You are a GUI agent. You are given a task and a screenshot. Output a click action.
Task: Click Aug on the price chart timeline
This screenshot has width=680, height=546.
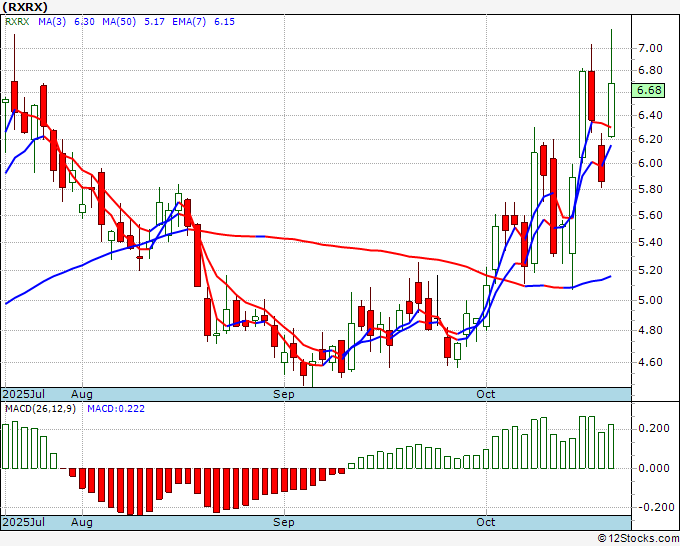[x=82, y=394]
